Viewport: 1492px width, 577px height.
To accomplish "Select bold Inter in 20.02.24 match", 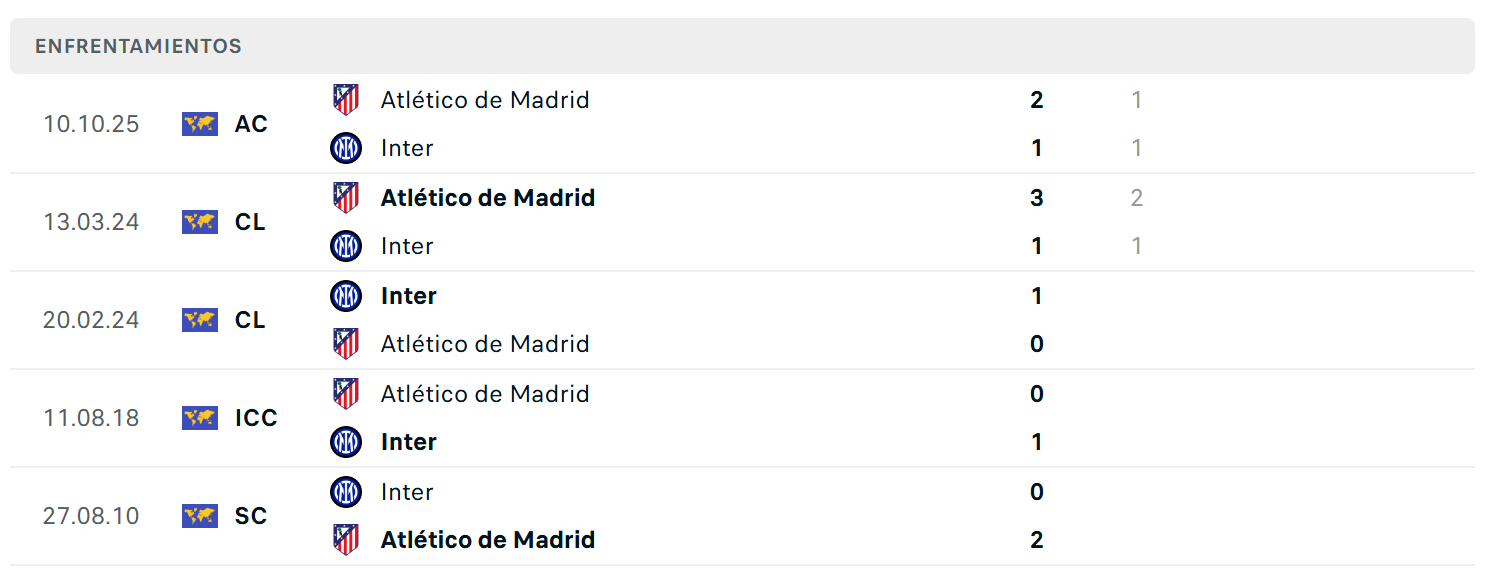I will (x=409, y=296).
